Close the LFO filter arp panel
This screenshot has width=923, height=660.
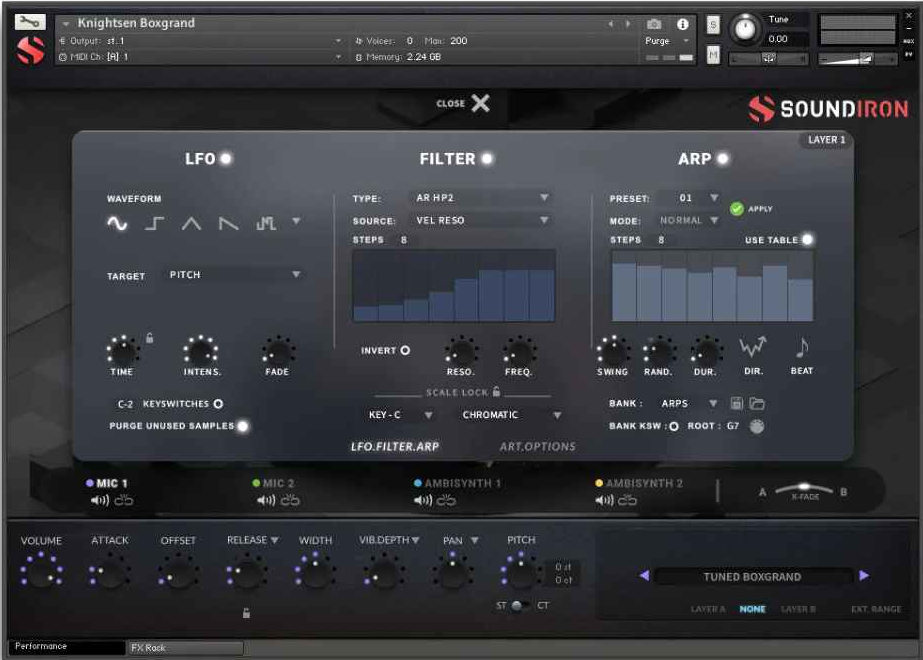coord(480,103)
